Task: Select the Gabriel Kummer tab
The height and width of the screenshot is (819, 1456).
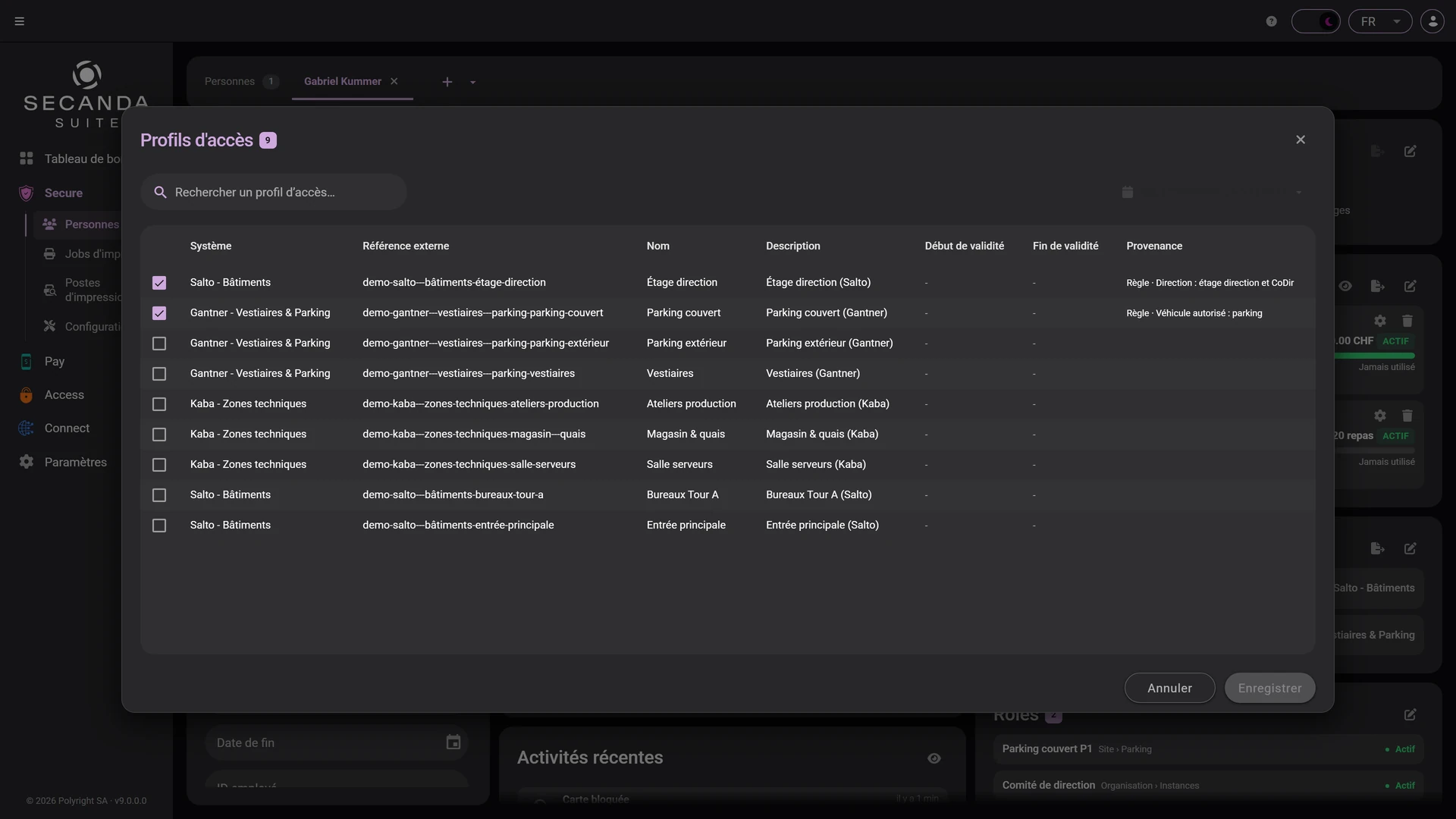Action: (x=343, y=81)
